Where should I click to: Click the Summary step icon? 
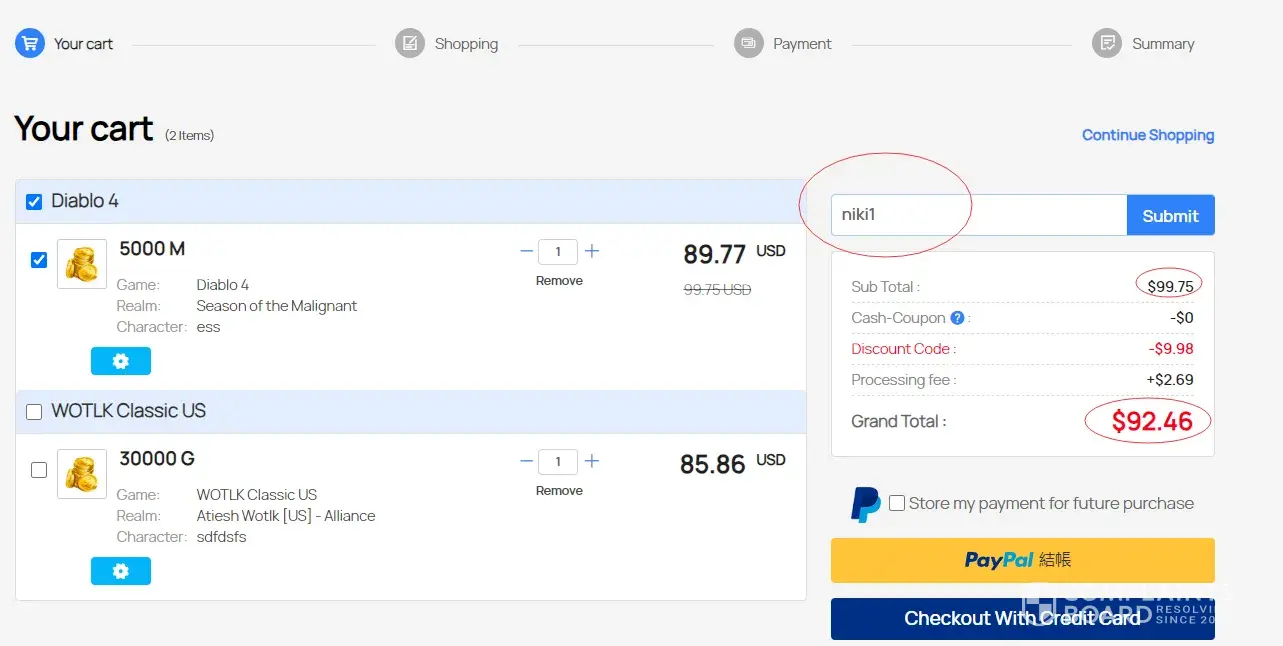click(x=1107, y=44)
